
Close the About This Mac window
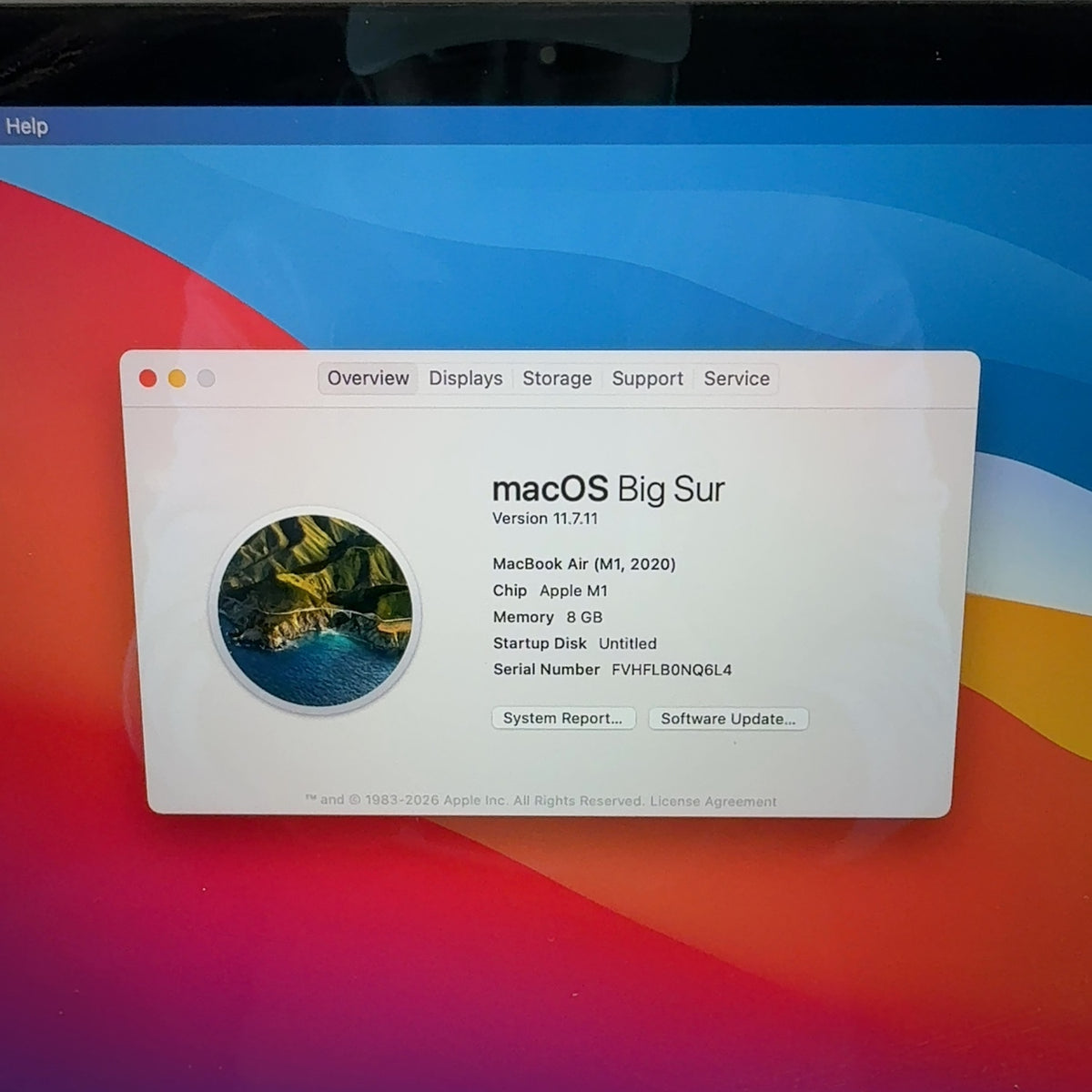(x=148, y=379)
